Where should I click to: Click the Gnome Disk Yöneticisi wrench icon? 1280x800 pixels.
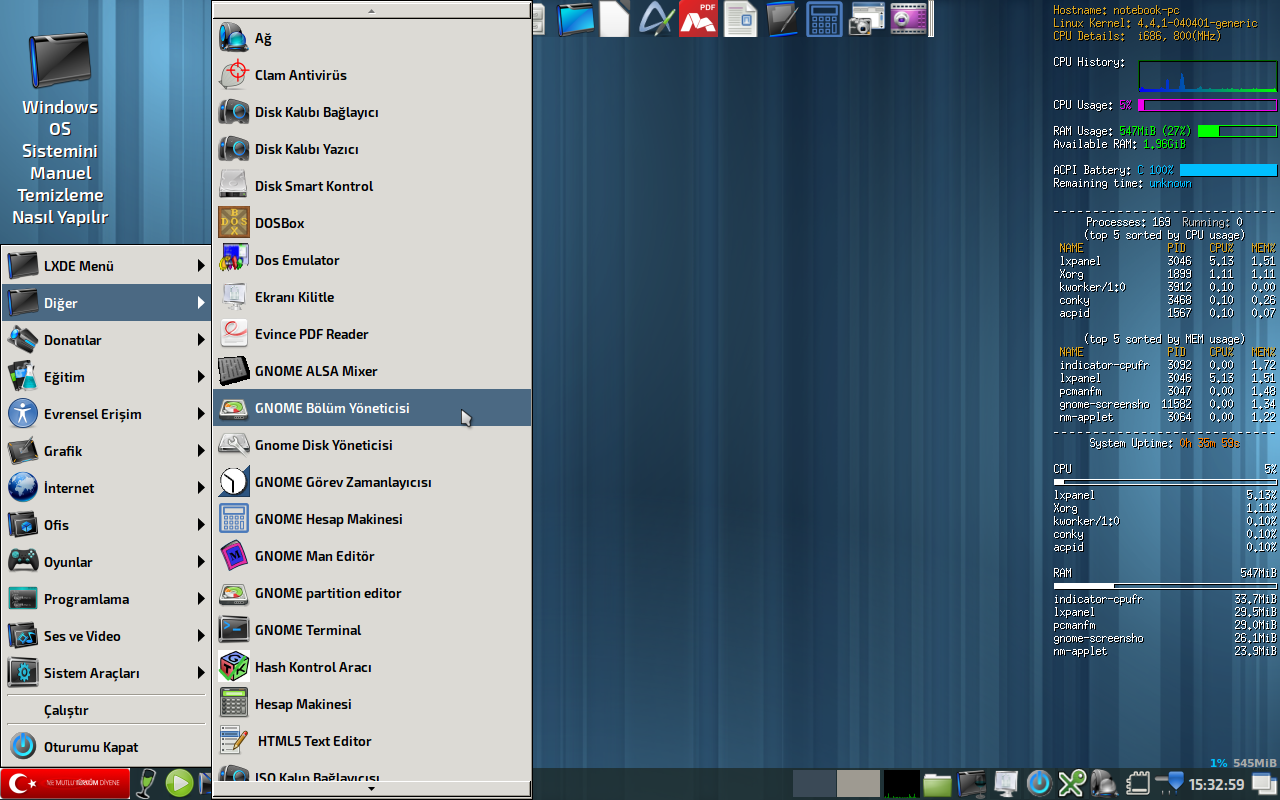(234, 445)
